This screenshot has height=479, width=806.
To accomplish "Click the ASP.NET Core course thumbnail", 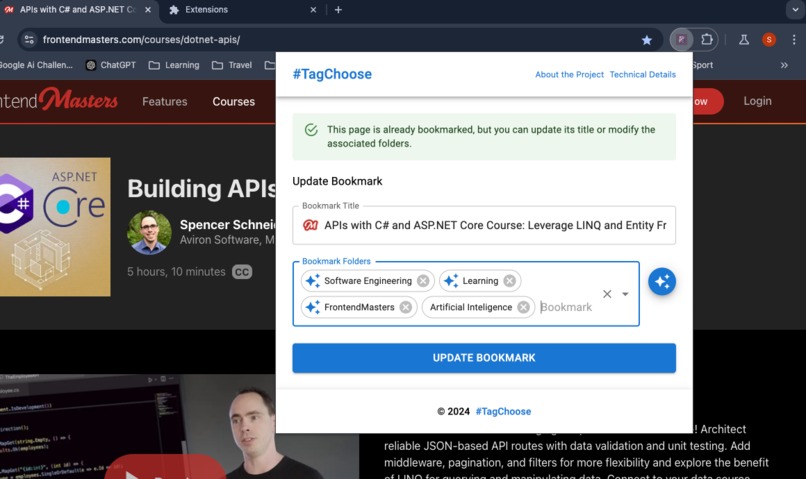I will [x=55, y=227].
